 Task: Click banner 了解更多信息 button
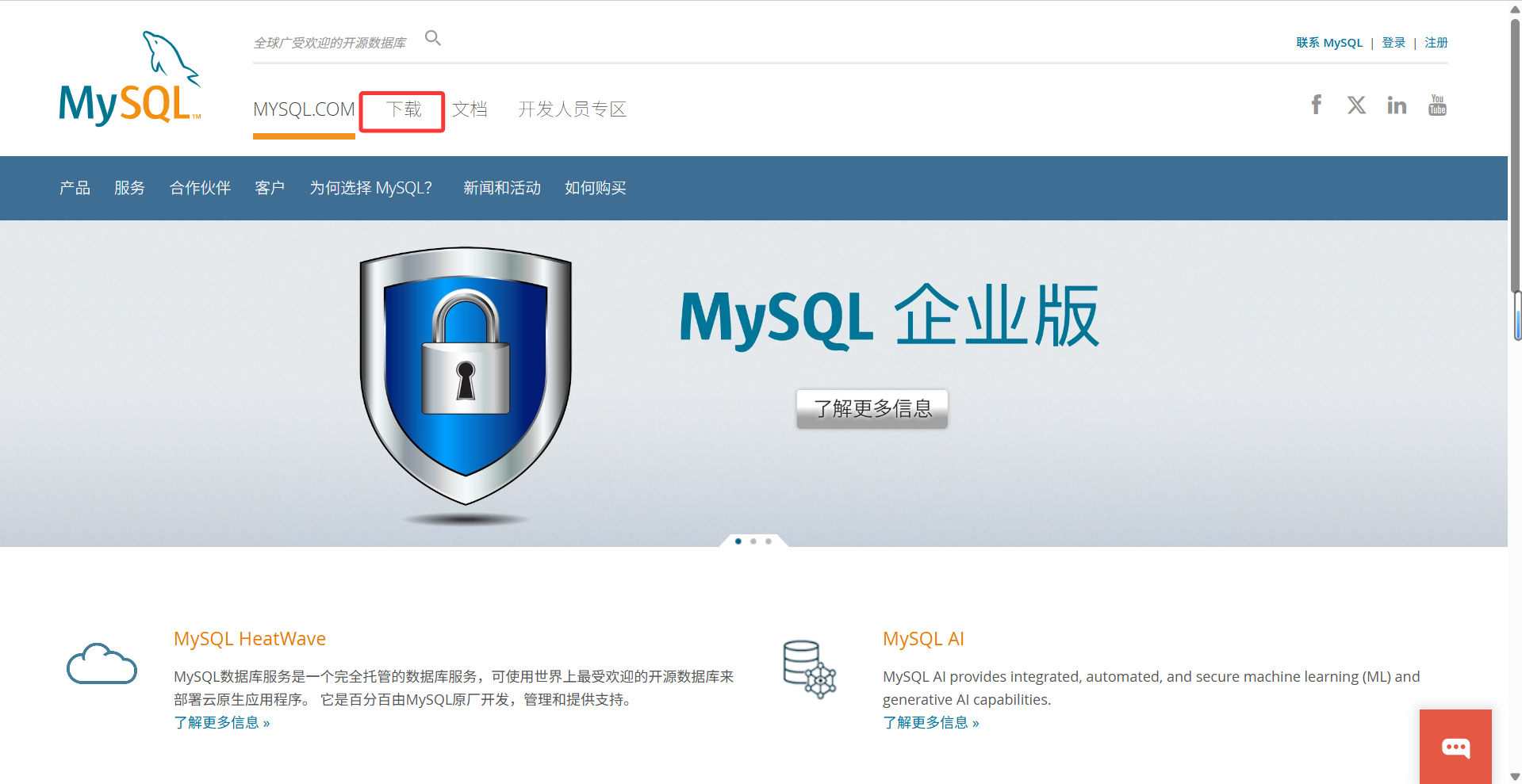tap(872, 409)
